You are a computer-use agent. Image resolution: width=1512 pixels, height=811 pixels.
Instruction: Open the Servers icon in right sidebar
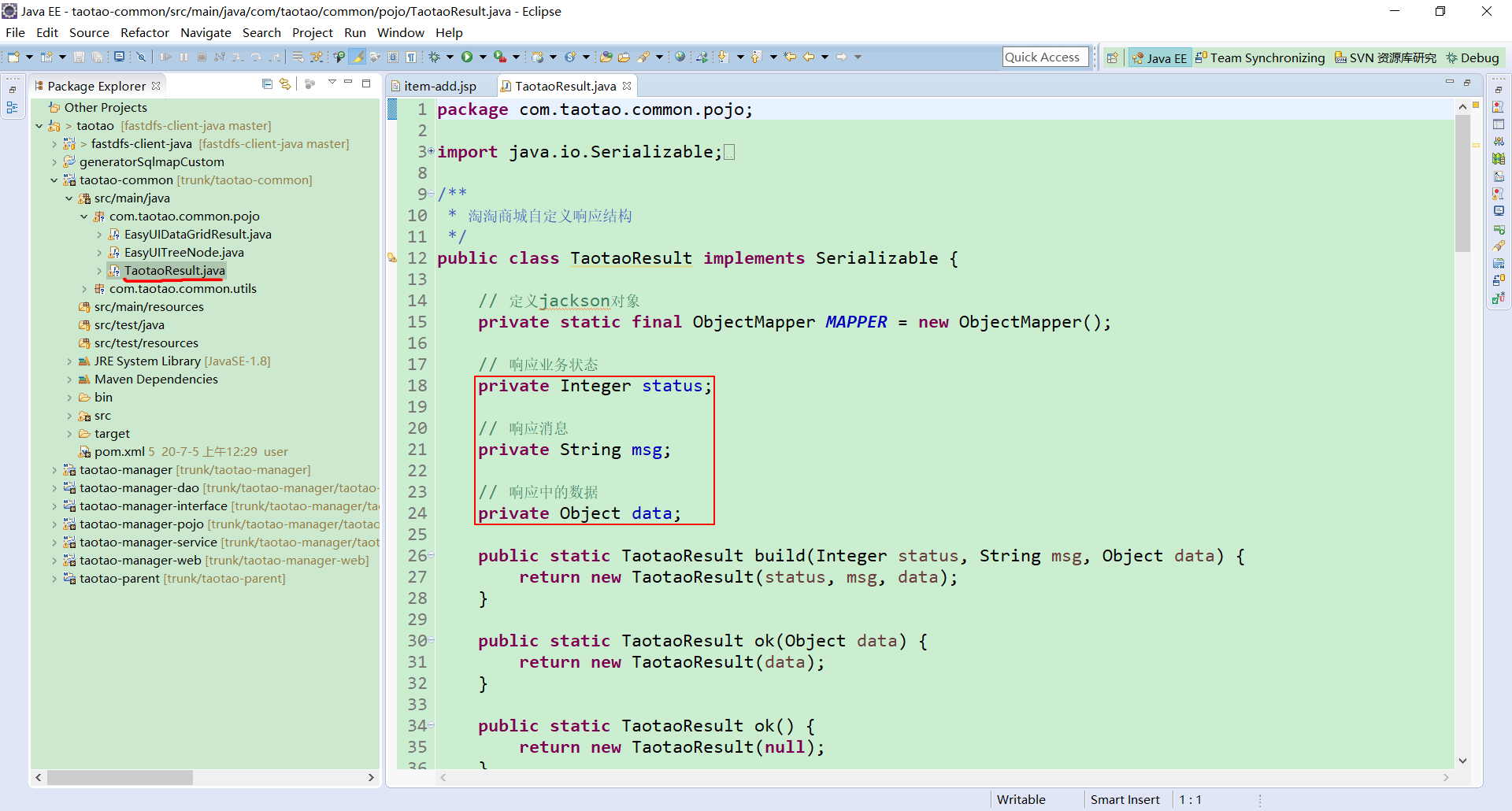pos(1499,142)
